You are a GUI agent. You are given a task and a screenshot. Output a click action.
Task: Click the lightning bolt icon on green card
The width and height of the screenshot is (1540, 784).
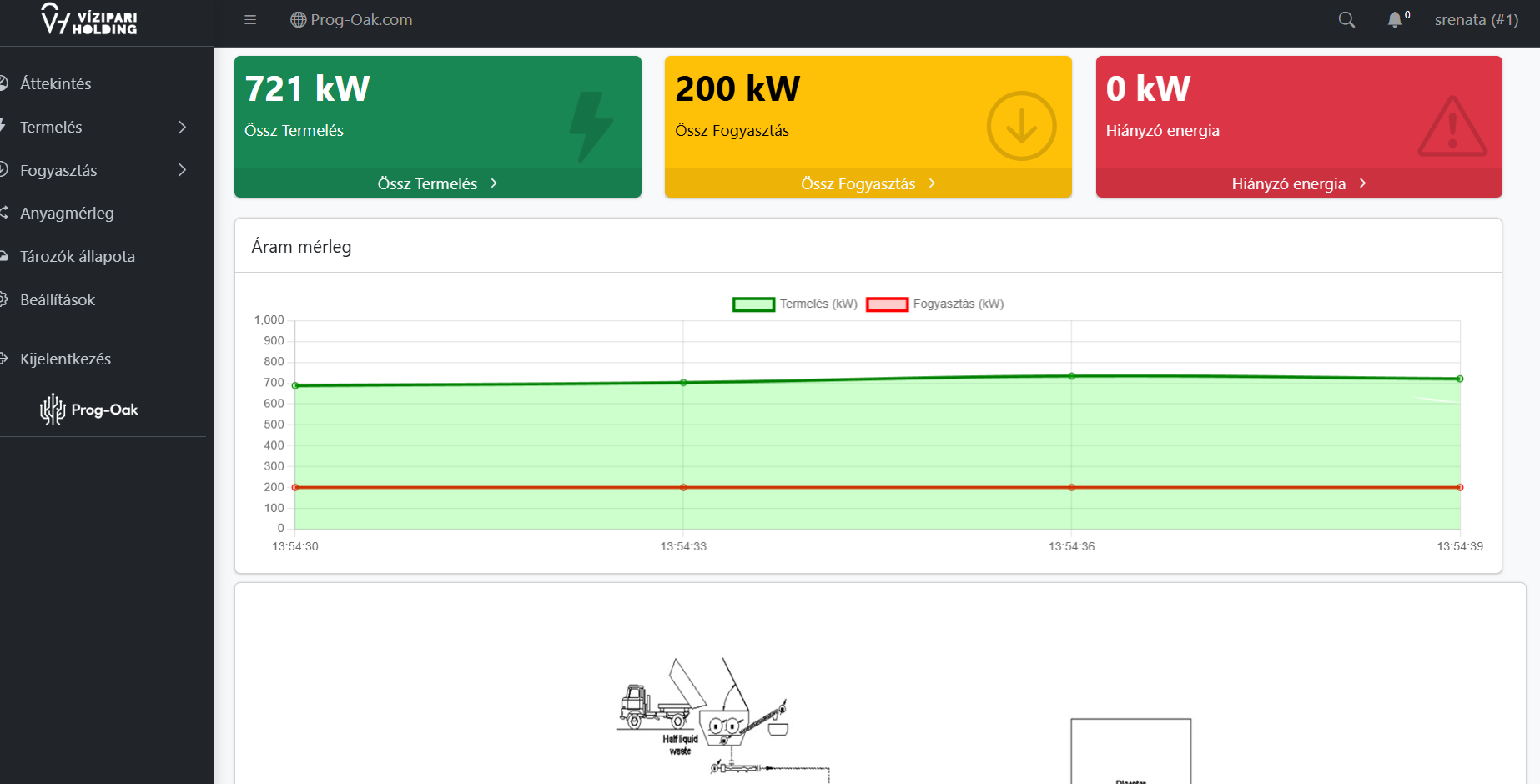pyautogui.click(x=591, y=126)
